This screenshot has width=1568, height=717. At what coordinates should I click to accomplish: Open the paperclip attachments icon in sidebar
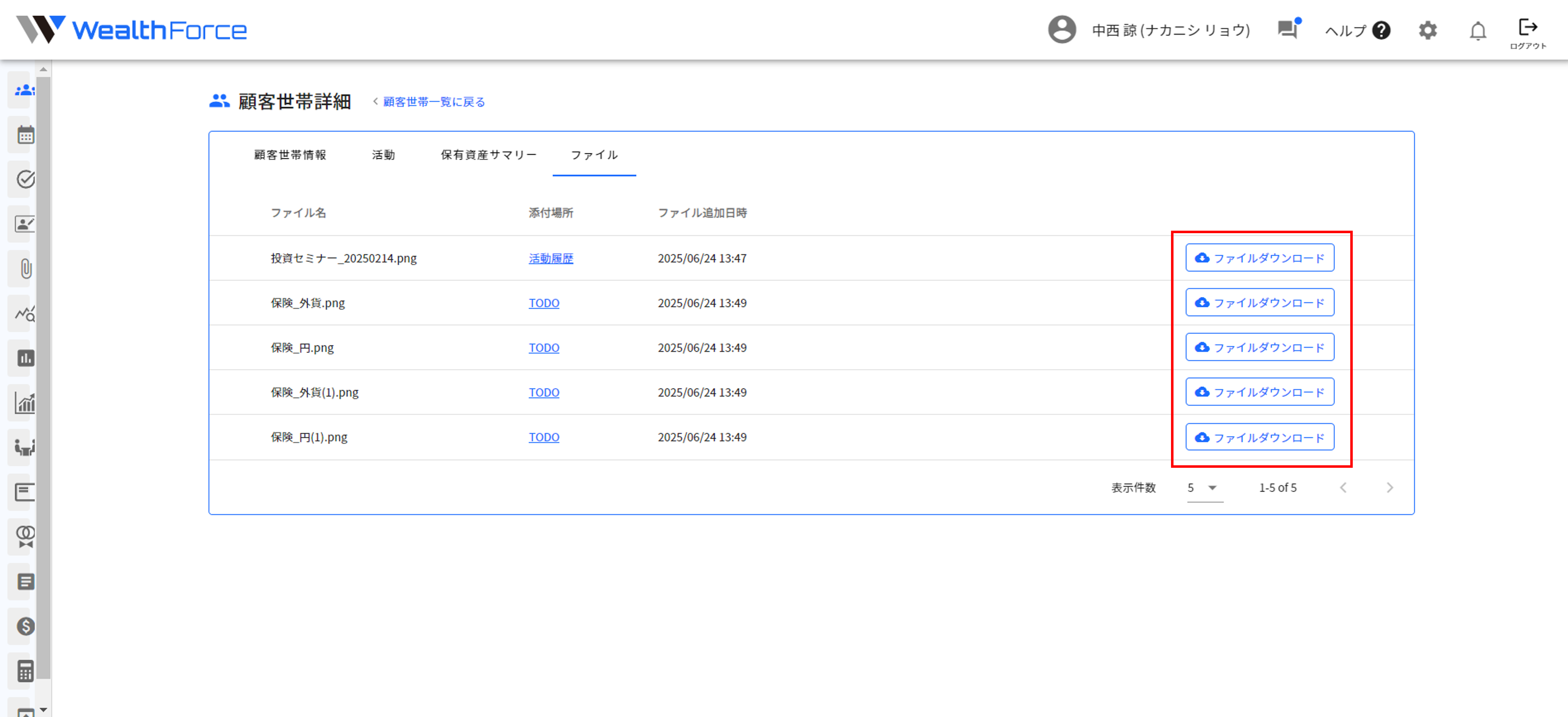coord(24,268)
